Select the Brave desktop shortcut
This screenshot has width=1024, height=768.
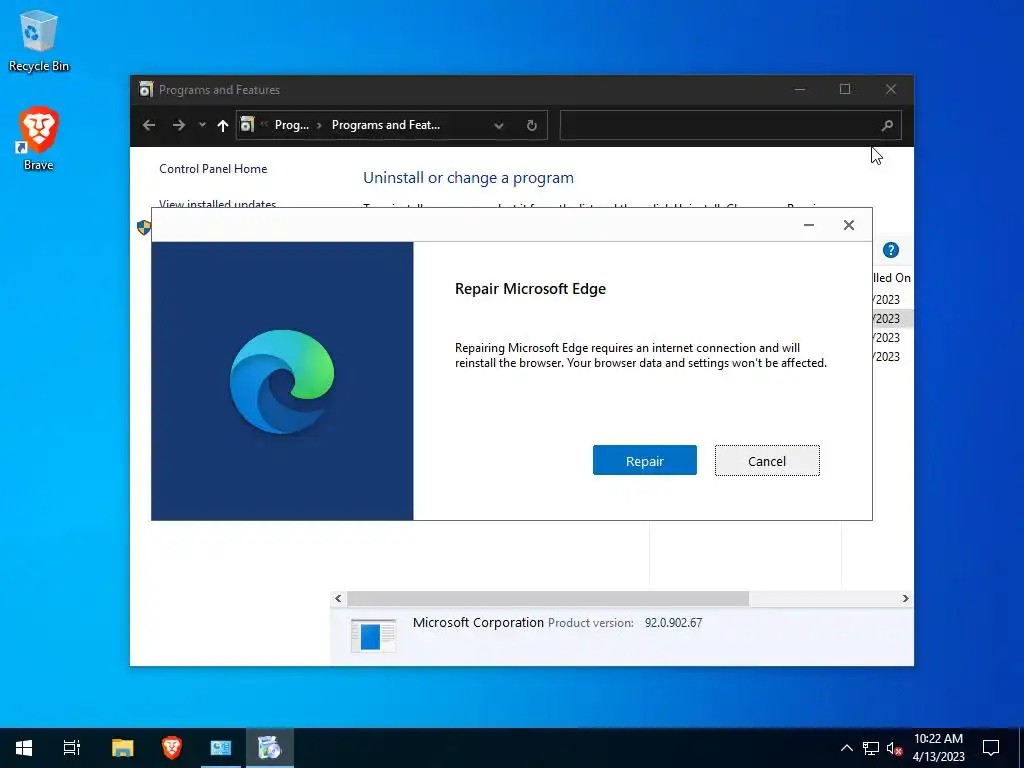click(x=39, y=139)
